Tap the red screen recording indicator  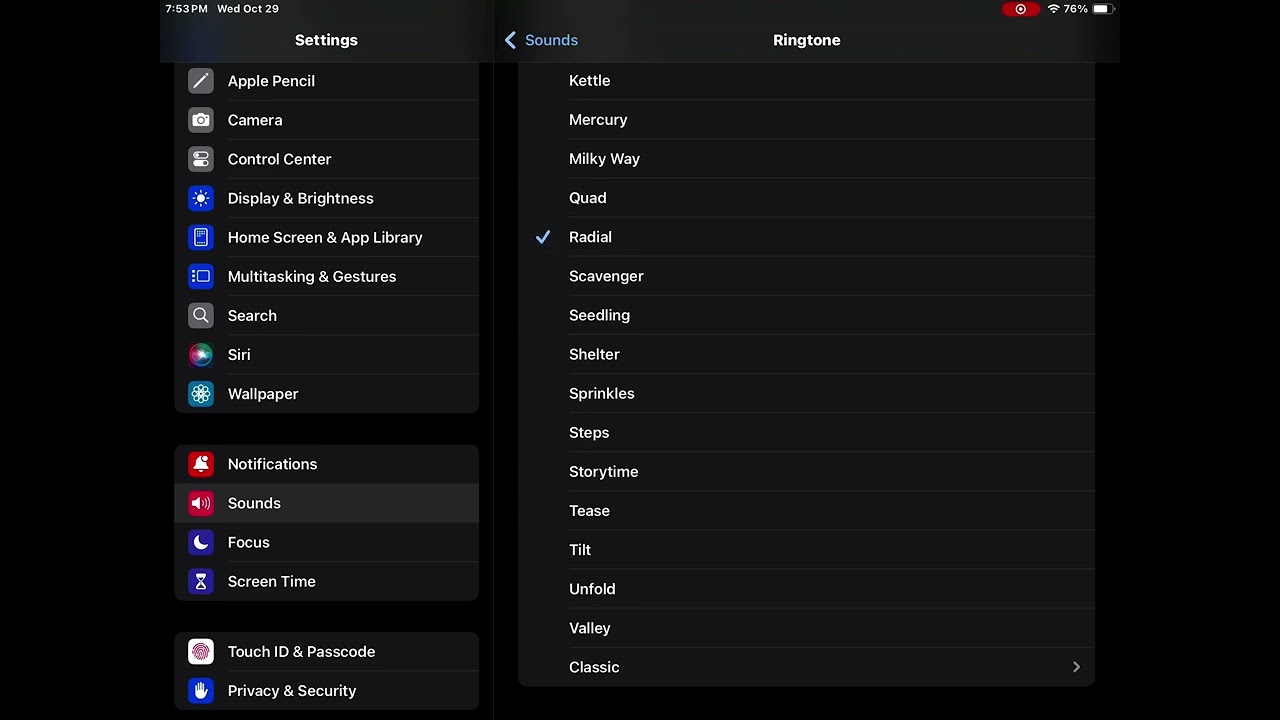pyautogui.click(x=1021, y=9)
